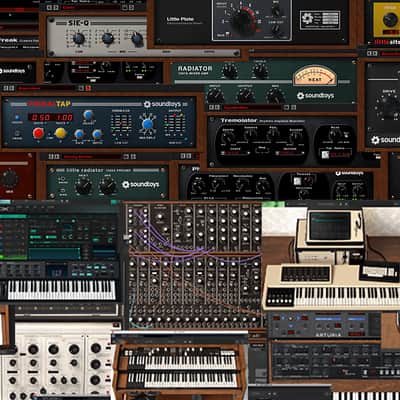Click the rightmost knob on SIE-Q
Viewport: 400px width, 400px height.
tap(137, 39)
